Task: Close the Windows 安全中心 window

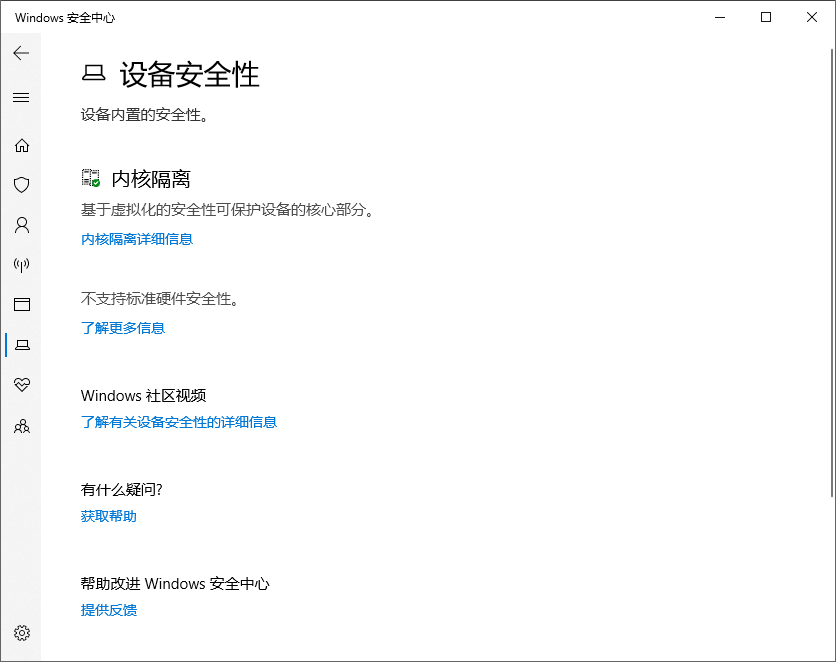Action: coord(811,17)
